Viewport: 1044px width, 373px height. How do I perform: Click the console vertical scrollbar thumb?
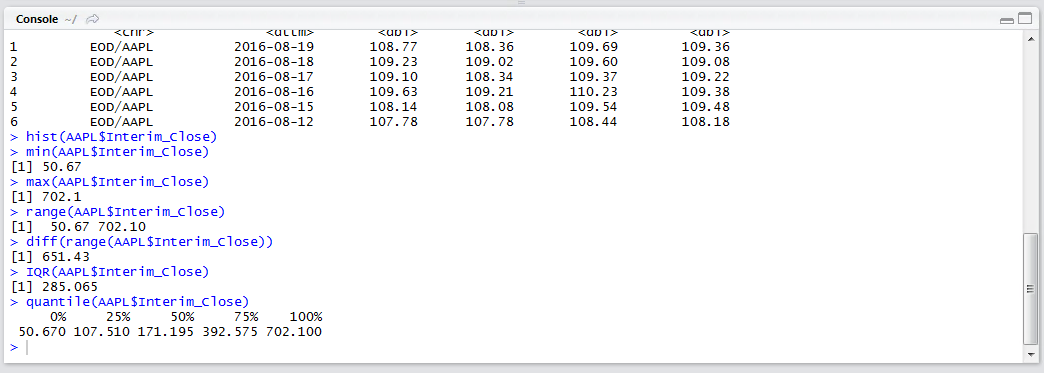(1030, 288)
